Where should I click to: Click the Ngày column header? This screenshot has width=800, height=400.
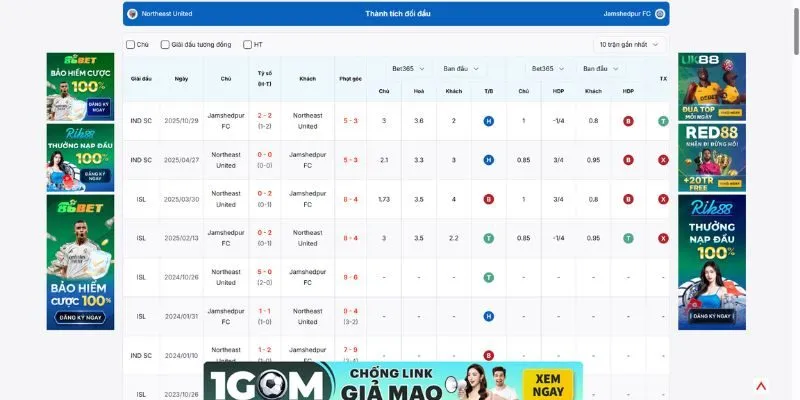(181, 79)
